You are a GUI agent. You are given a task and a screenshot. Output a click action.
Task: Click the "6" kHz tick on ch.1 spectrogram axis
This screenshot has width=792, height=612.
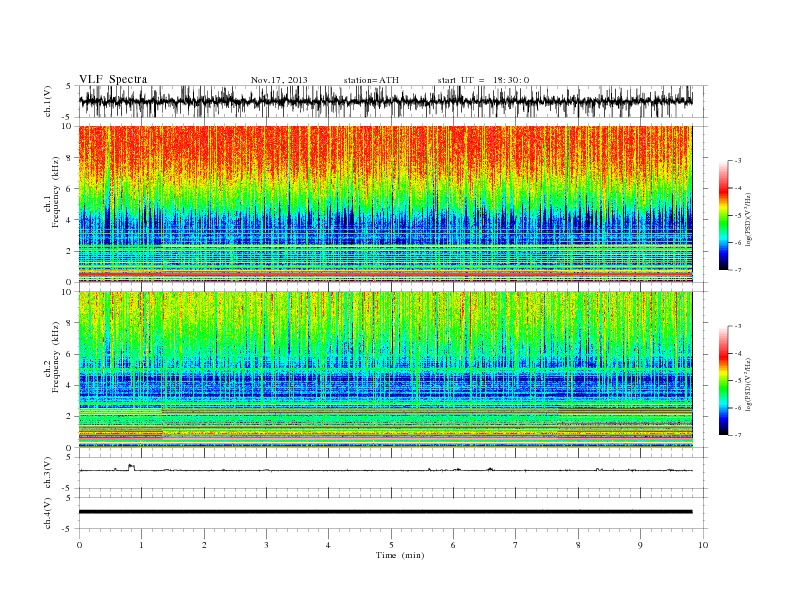pos(70,189)
